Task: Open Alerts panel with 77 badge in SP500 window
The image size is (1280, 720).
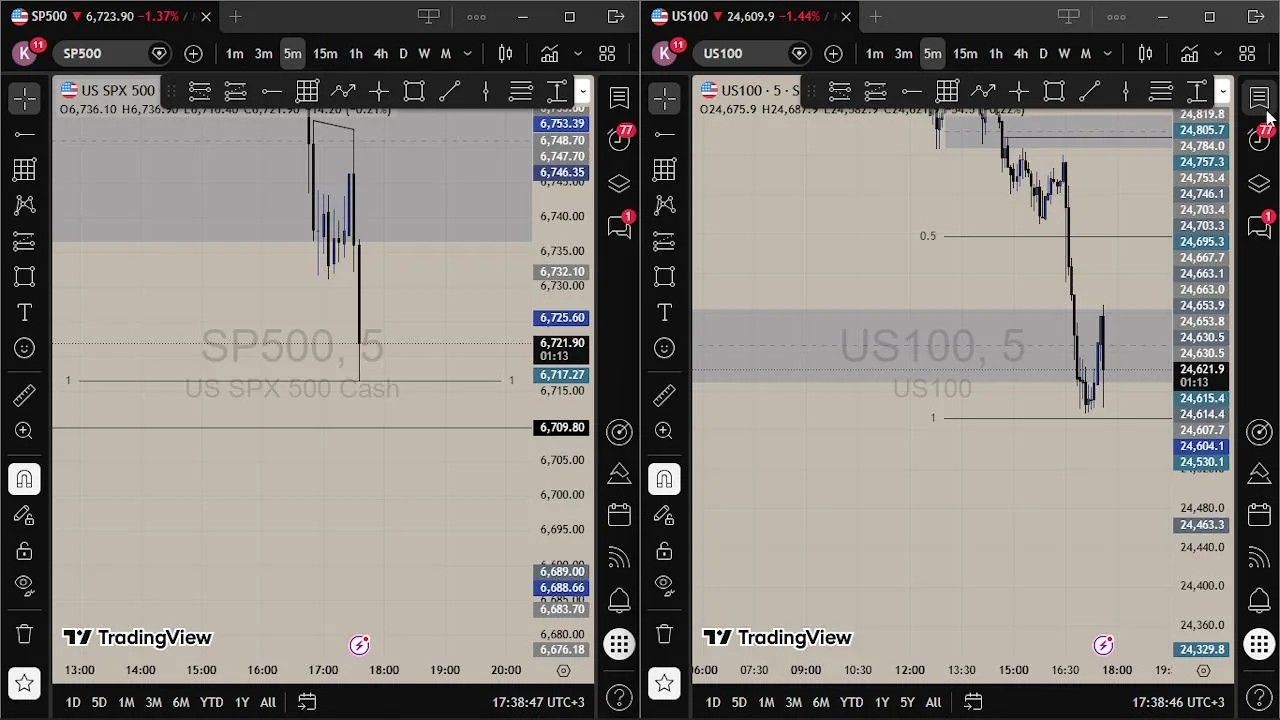Action: coord(619,139)
